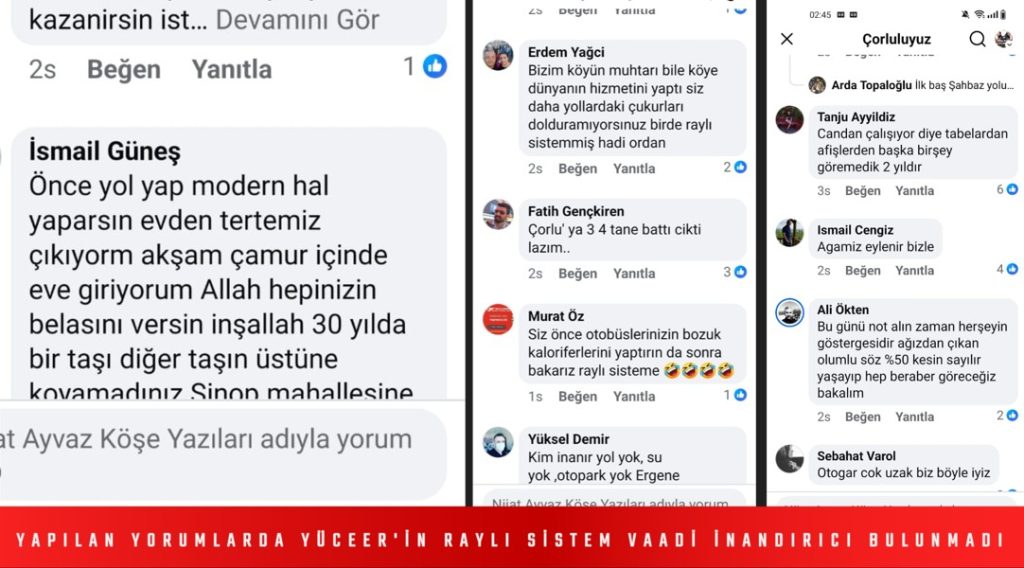Open Ali Ökten's profile picture
1024x568 pixels.
[x=790, y=313]
